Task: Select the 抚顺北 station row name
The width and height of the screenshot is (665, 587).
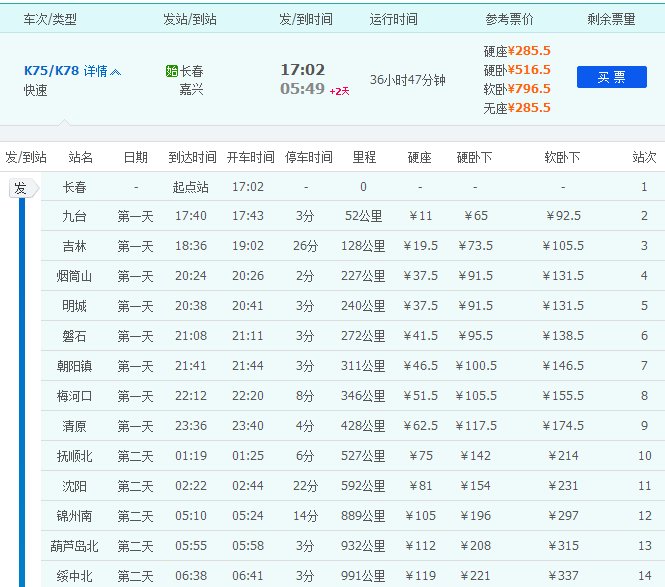Action: click(x=74, y=456)
